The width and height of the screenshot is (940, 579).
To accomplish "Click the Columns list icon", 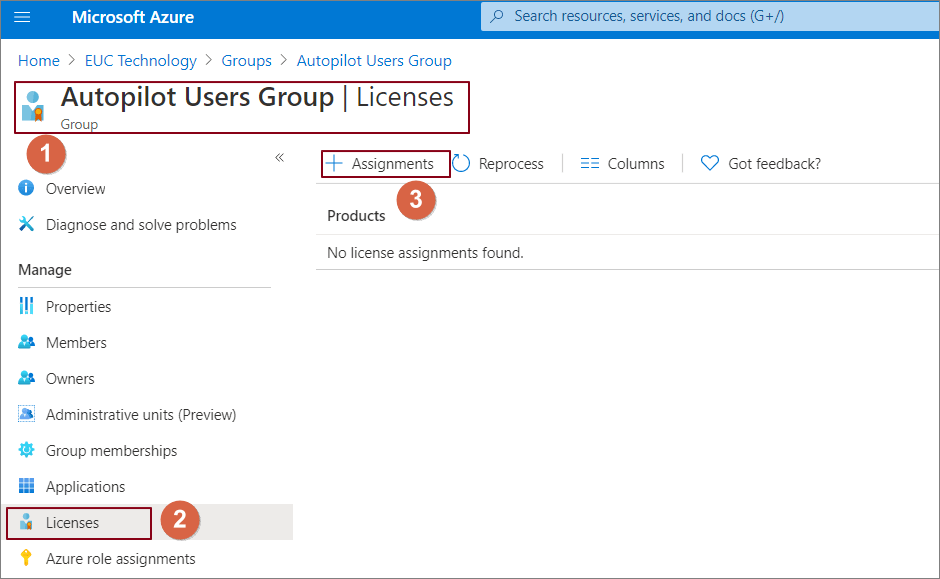I will click(x=589, y=163).
